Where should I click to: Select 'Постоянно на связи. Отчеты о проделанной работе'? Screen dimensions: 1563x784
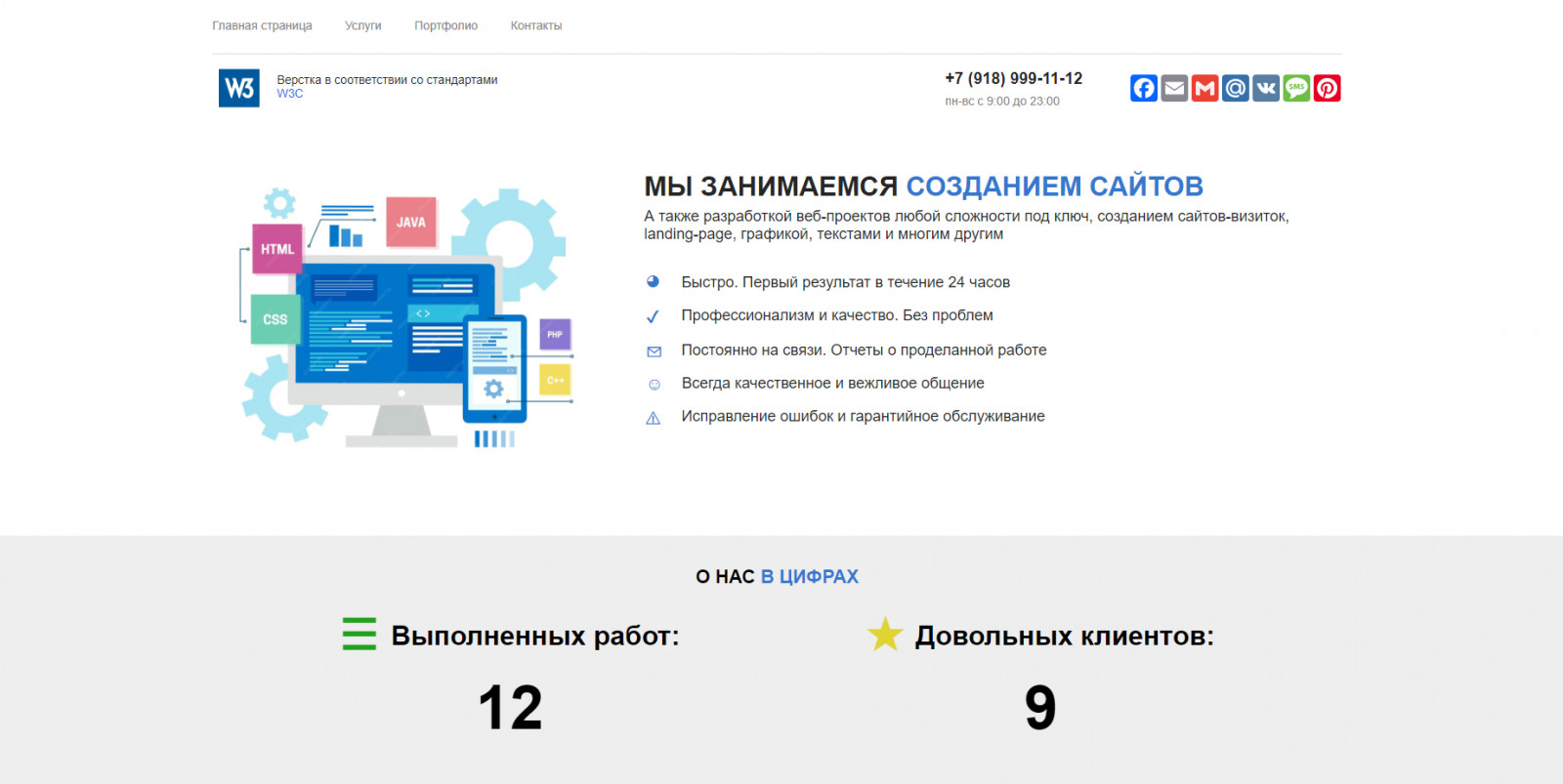tap(865, 350)
